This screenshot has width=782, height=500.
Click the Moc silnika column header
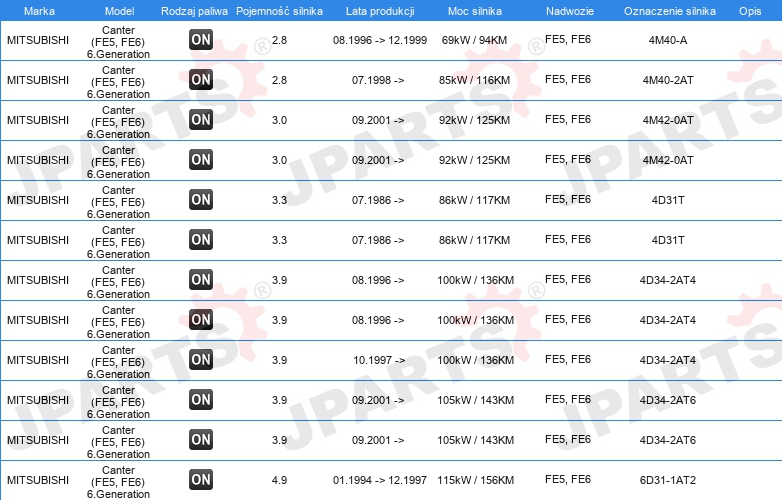click(x=475, y=11)
